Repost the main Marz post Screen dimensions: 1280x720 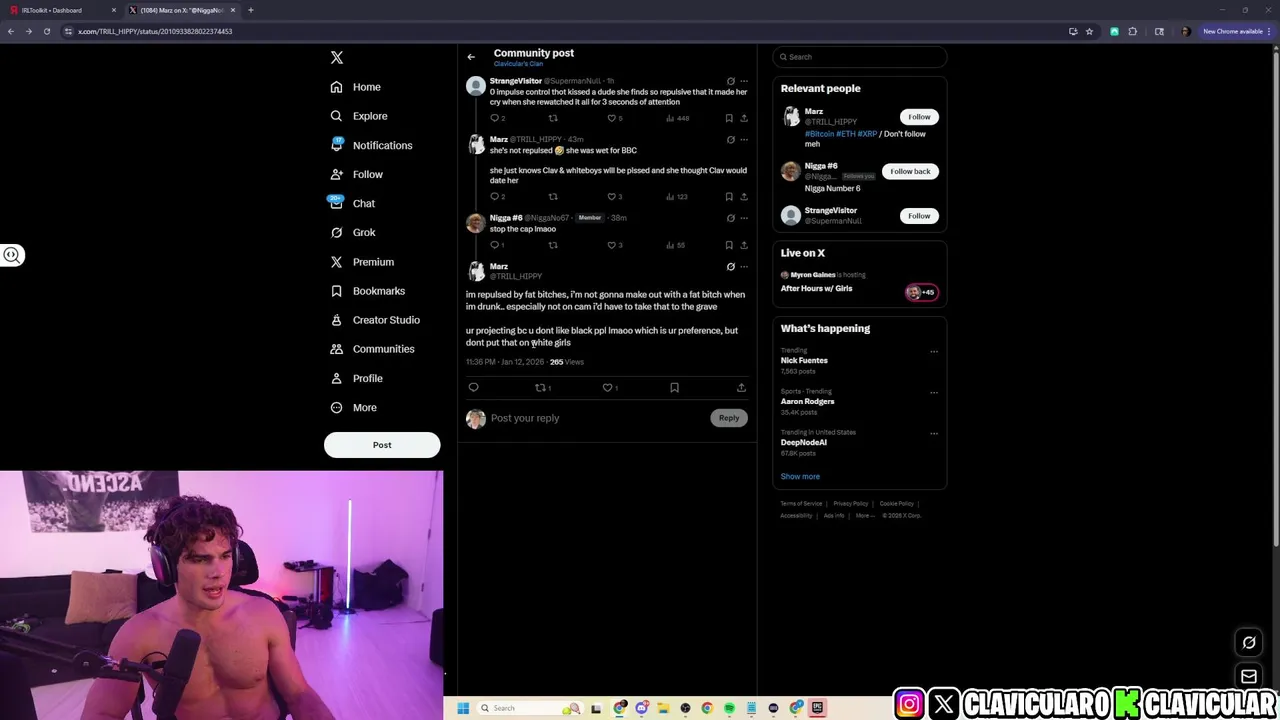click(x=541, y=388)
